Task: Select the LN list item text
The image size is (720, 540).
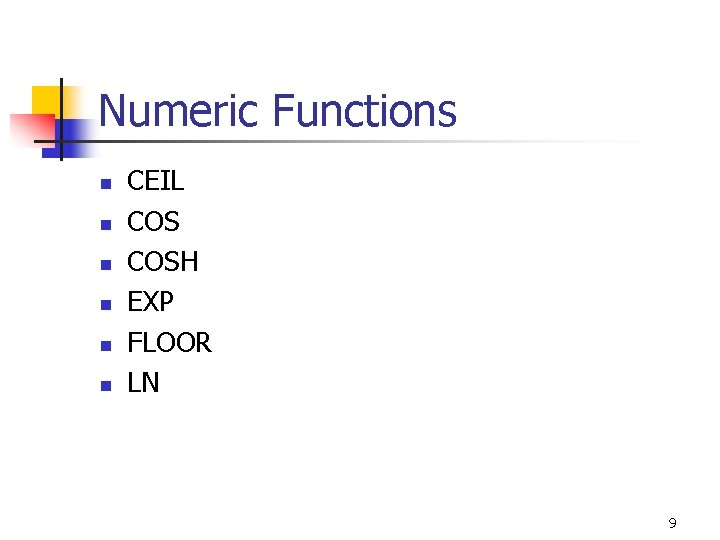Action: (143, 383)
